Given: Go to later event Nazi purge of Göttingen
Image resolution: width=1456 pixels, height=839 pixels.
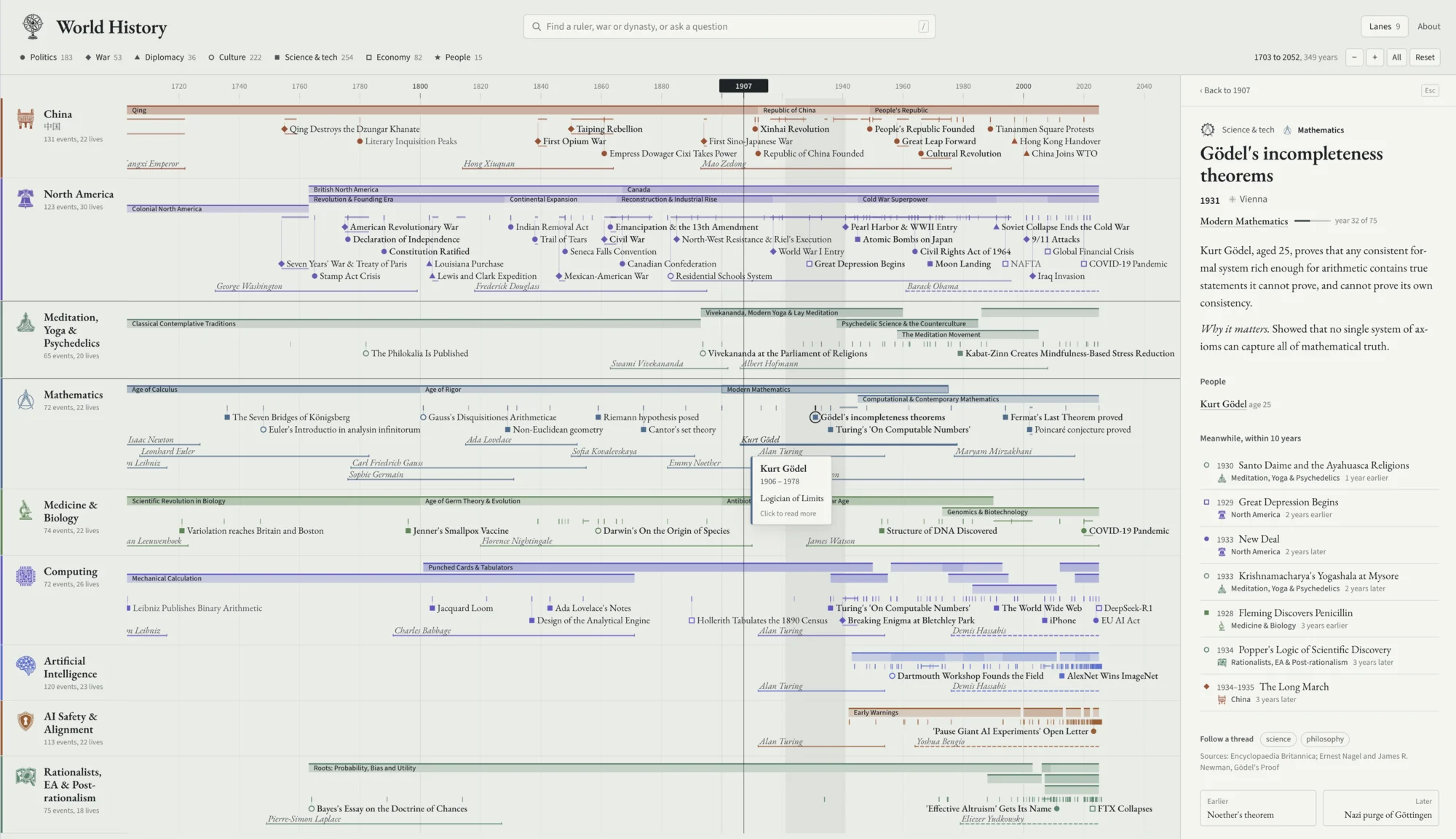Looking at the screenshot, I should 1381,808.
